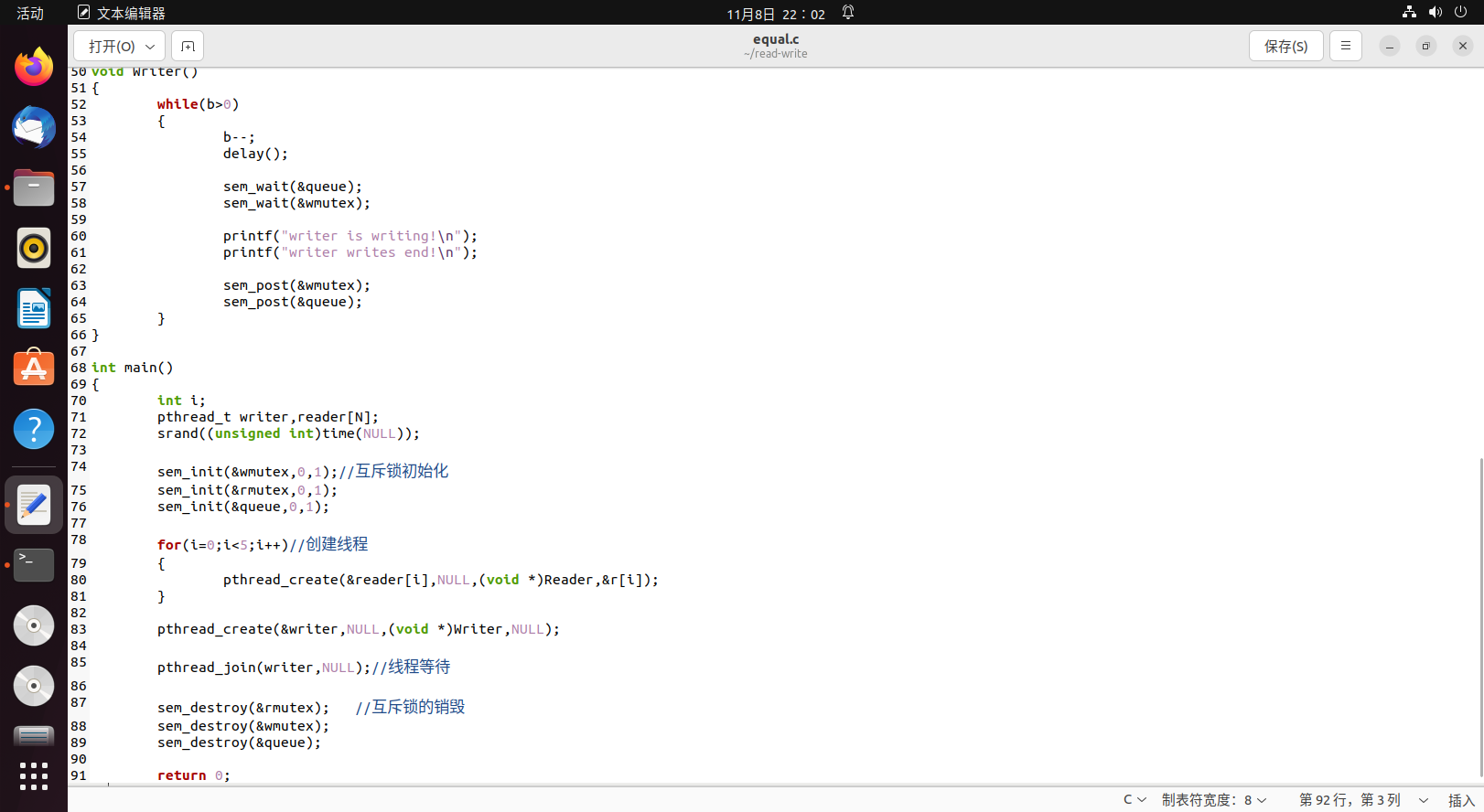Click the pthread_create Writer line
The height and width of the screenshot is (812, 1484).
click(x=358, y=629)
